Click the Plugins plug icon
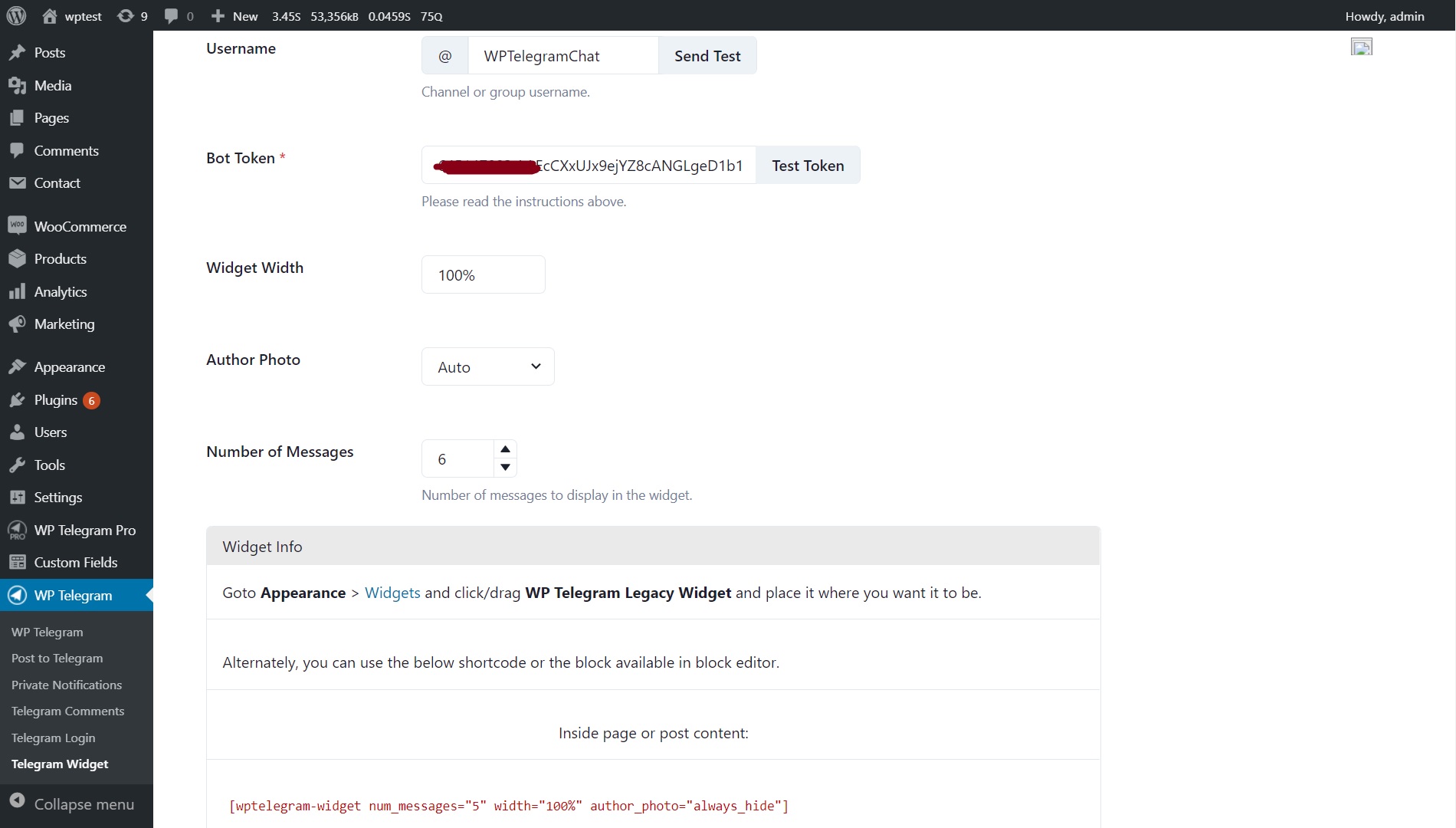The height and width of the screenshot is (828, 1456). click(x=17, y=399)
